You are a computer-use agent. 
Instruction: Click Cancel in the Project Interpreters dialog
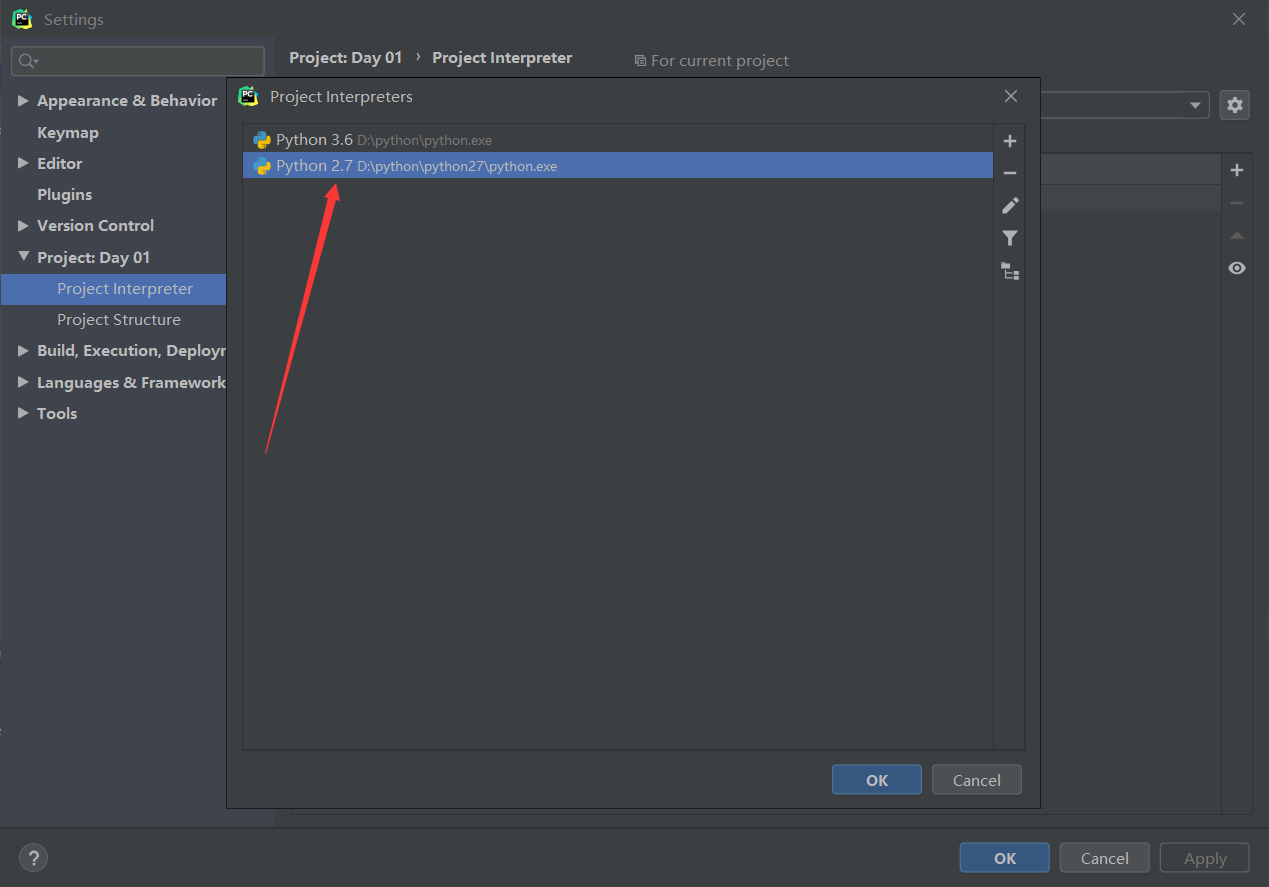[x=977, y=780]
